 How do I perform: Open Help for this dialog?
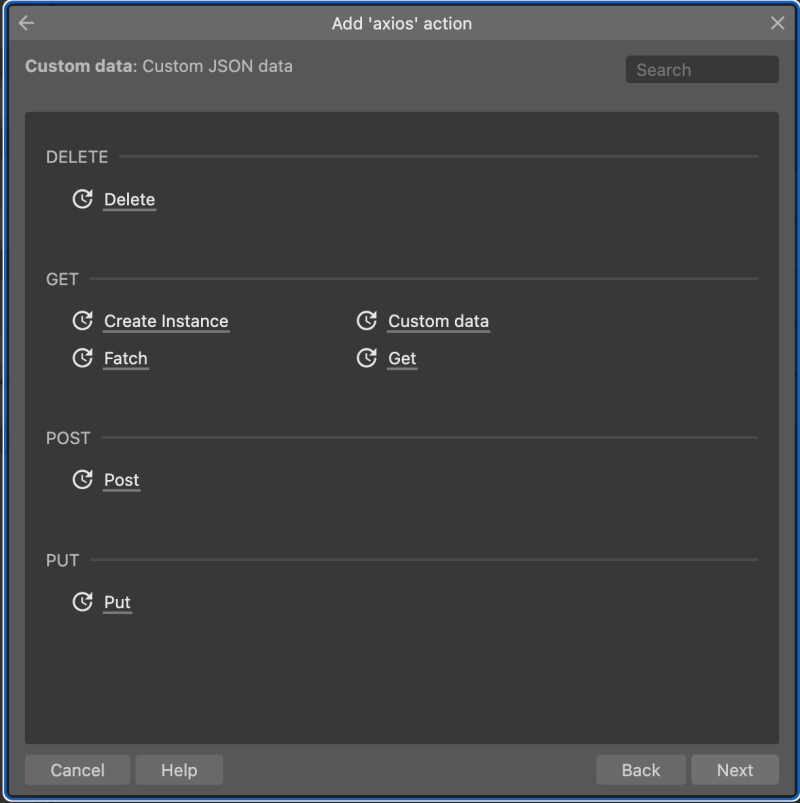point(179,770)
